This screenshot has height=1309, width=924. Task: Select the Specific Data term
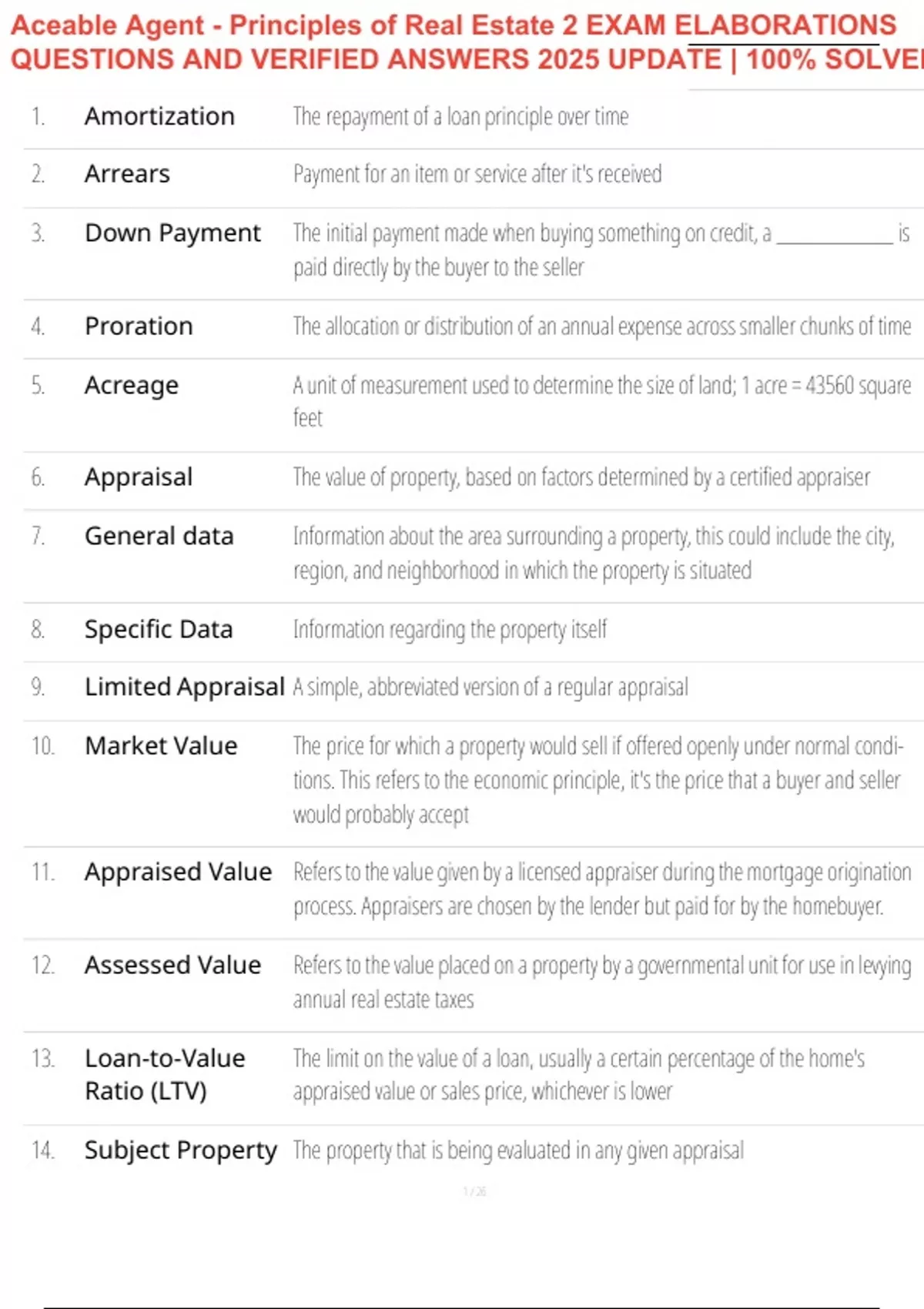click(159, 629)
